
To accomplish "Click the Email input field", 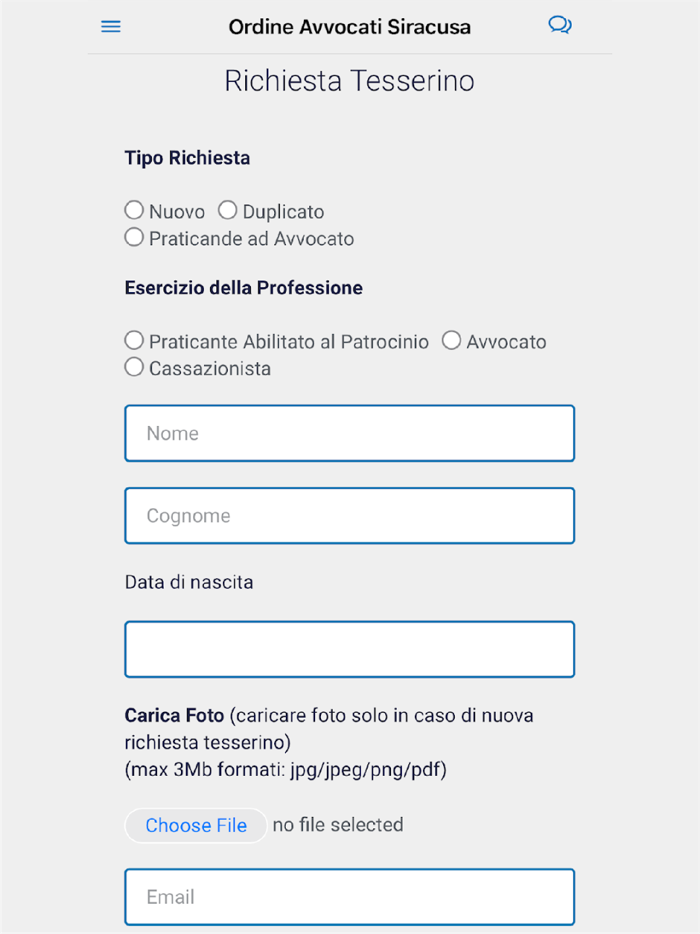I will (x=349, y=897).
